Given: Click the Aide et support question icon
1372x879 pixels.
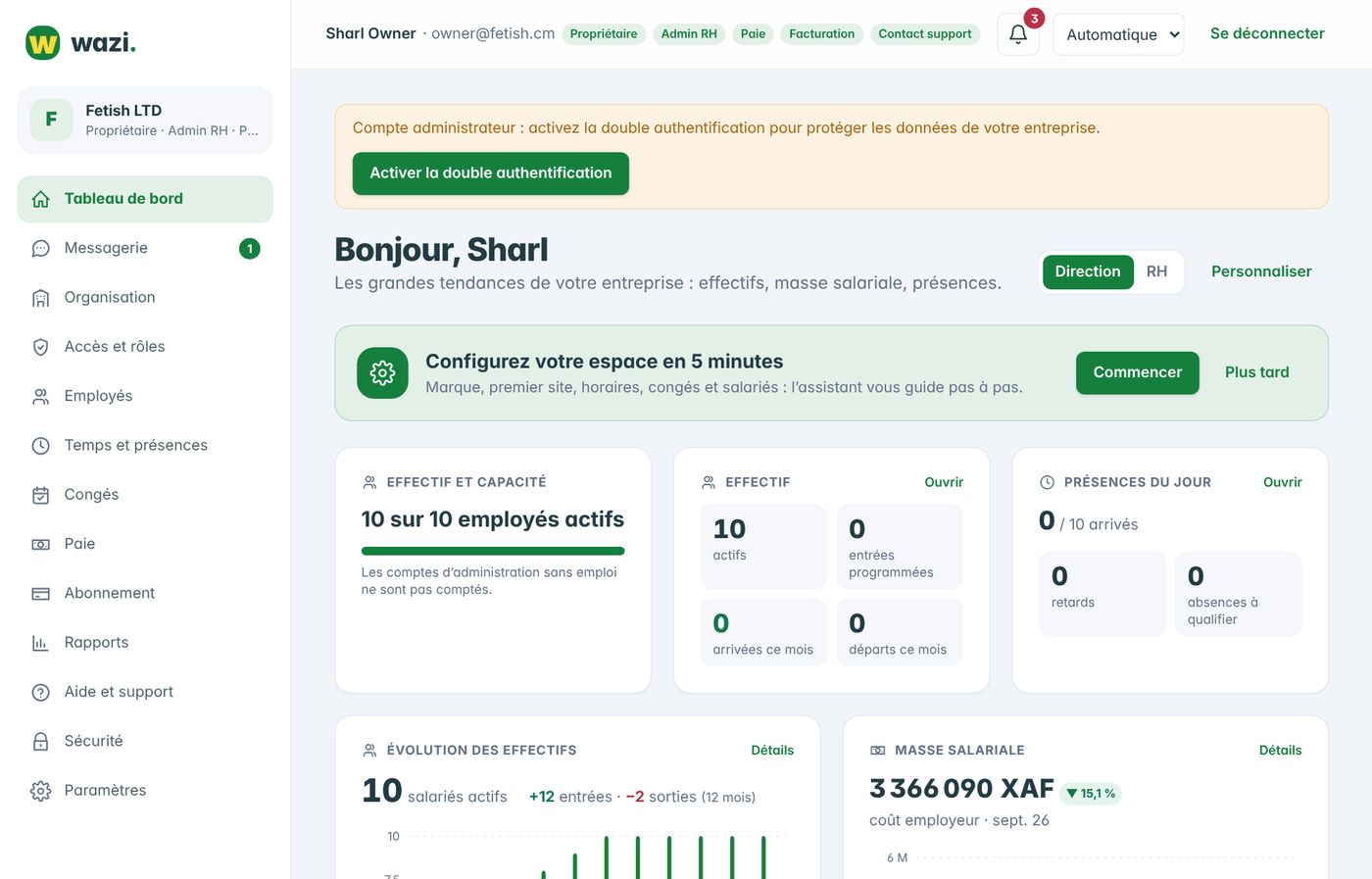Looking at the screenshot, I should 40,692.
